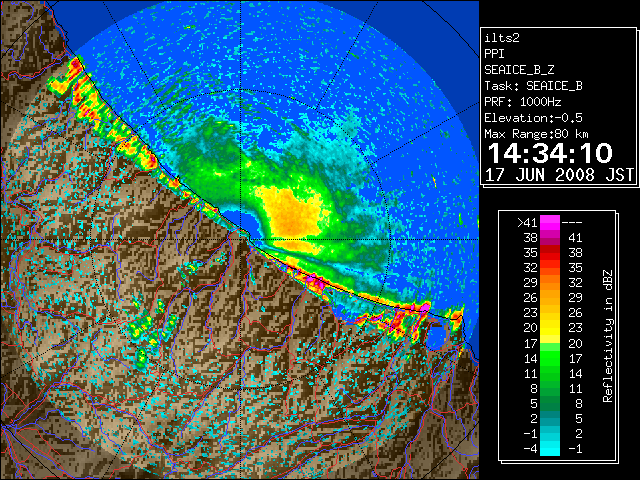Click the 'SEAICE_B_Z' product name
The height and width of the screenshot is (480, 640).
click(x=519, y=70)
